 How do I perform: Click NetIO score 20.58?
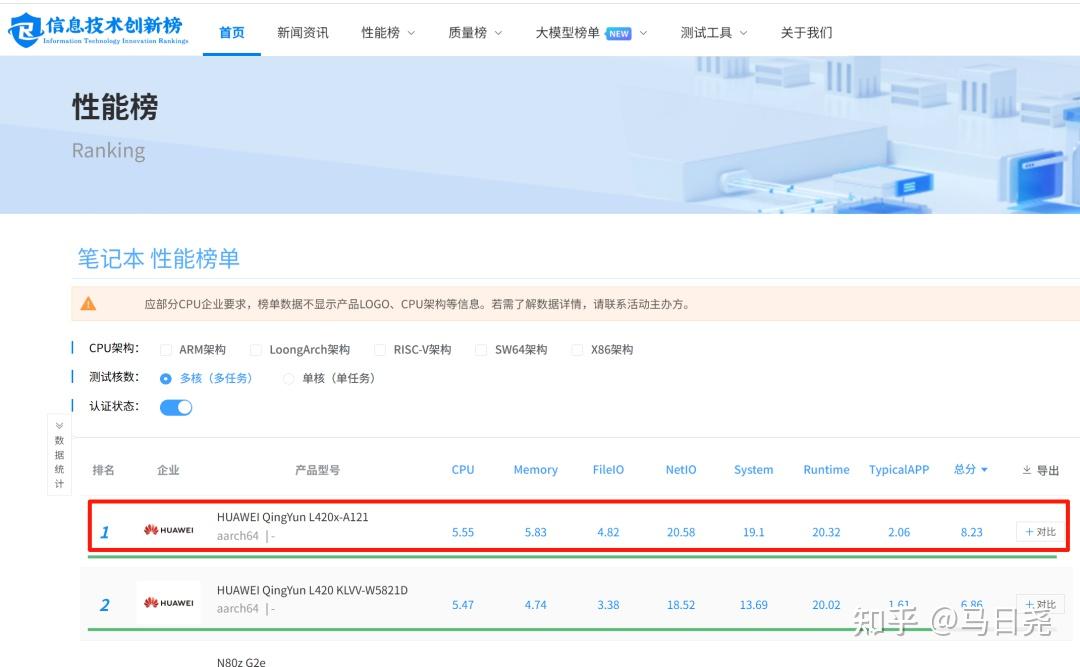(681, 532)
